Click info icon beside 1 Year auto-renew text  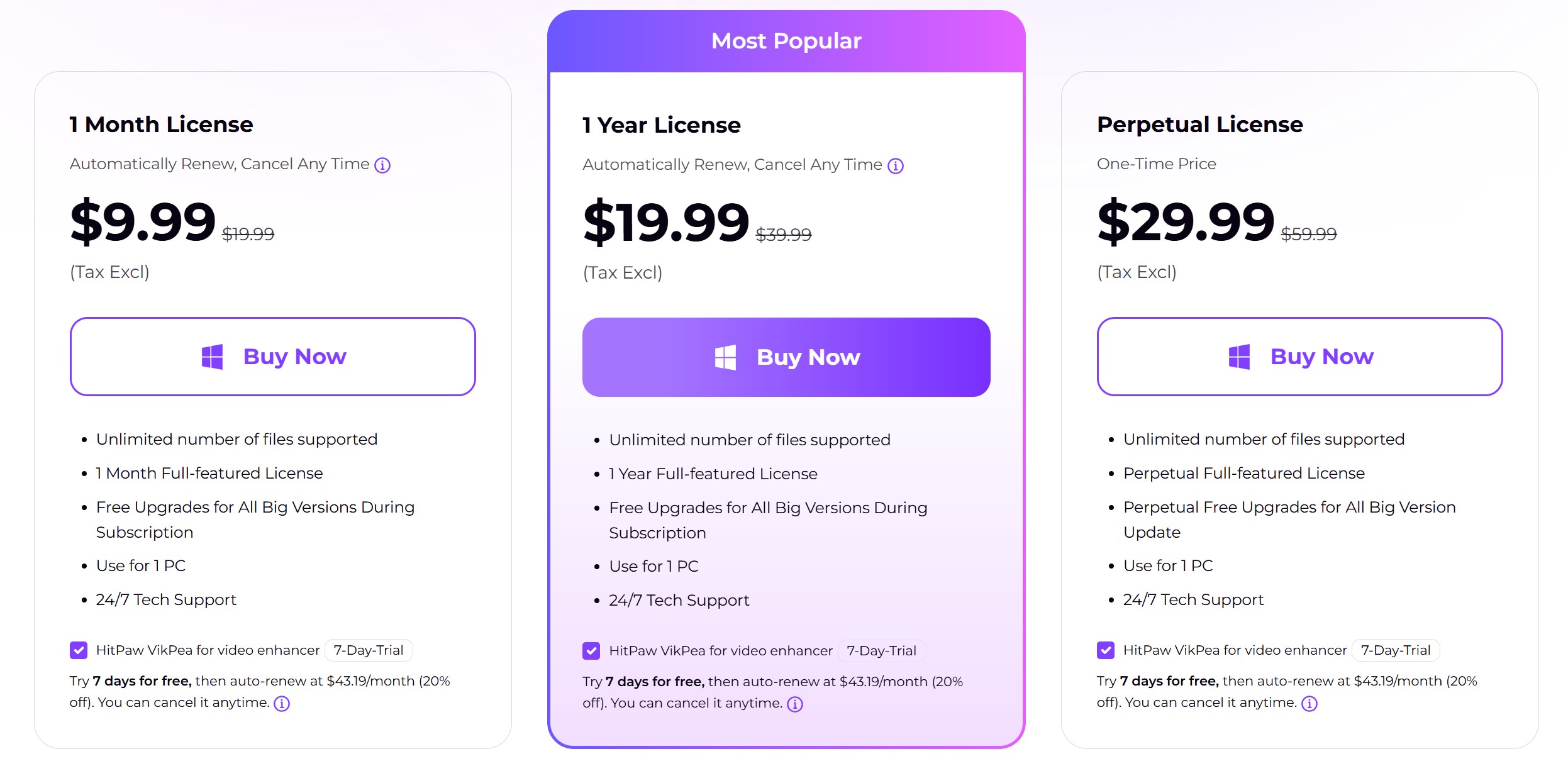(895, 166)
